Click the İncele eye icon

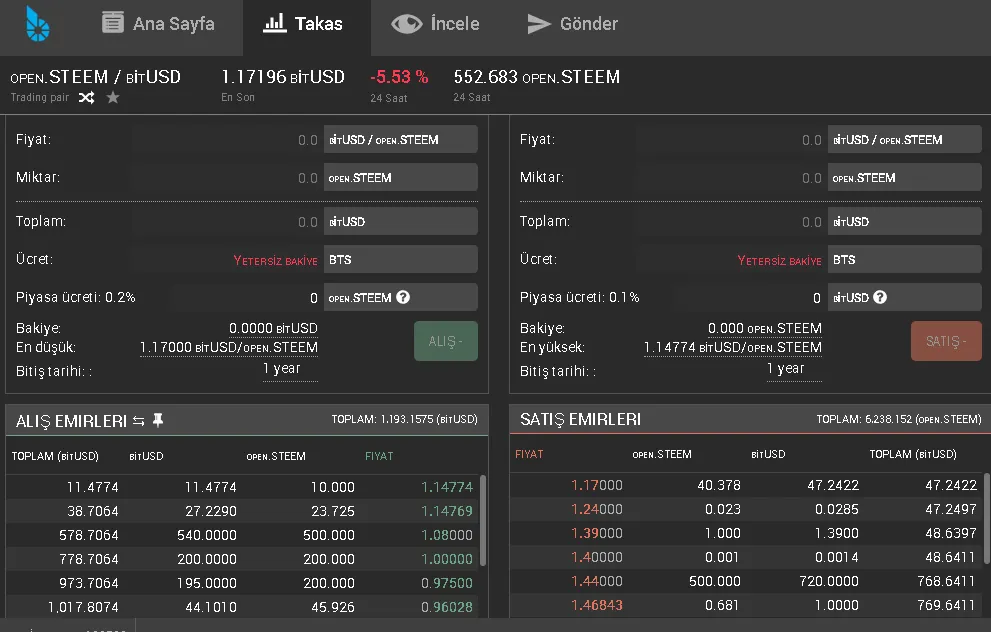coord(406,24)
